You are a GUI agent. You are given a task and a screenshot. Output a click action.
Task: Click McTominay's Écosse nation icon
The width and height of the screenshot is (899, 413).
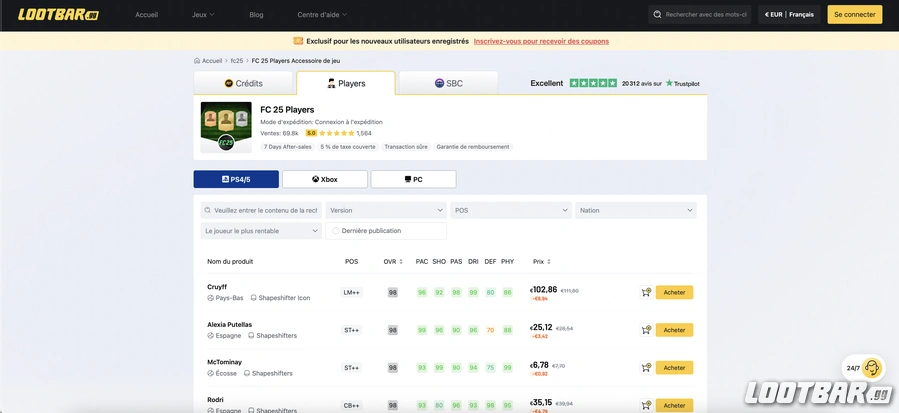click(210, 373)
